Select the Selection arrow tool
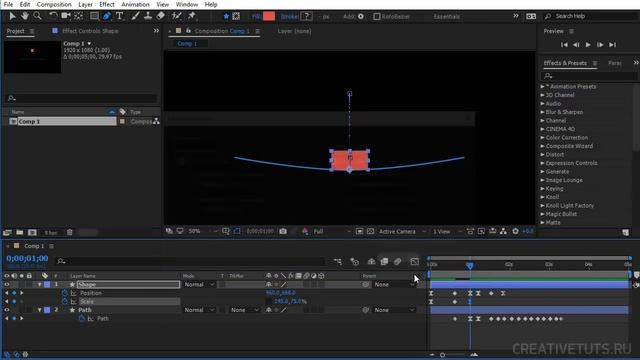This screenshot has height=360, width=640. click(x=12, y=16)
